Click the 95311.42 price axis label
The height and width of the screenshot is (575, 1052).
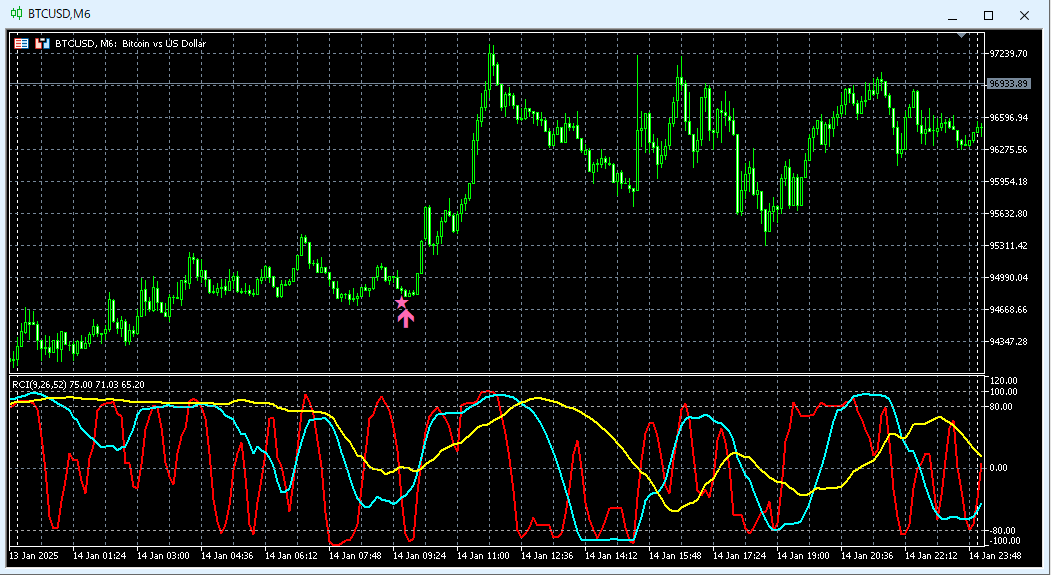point(1008,246)
